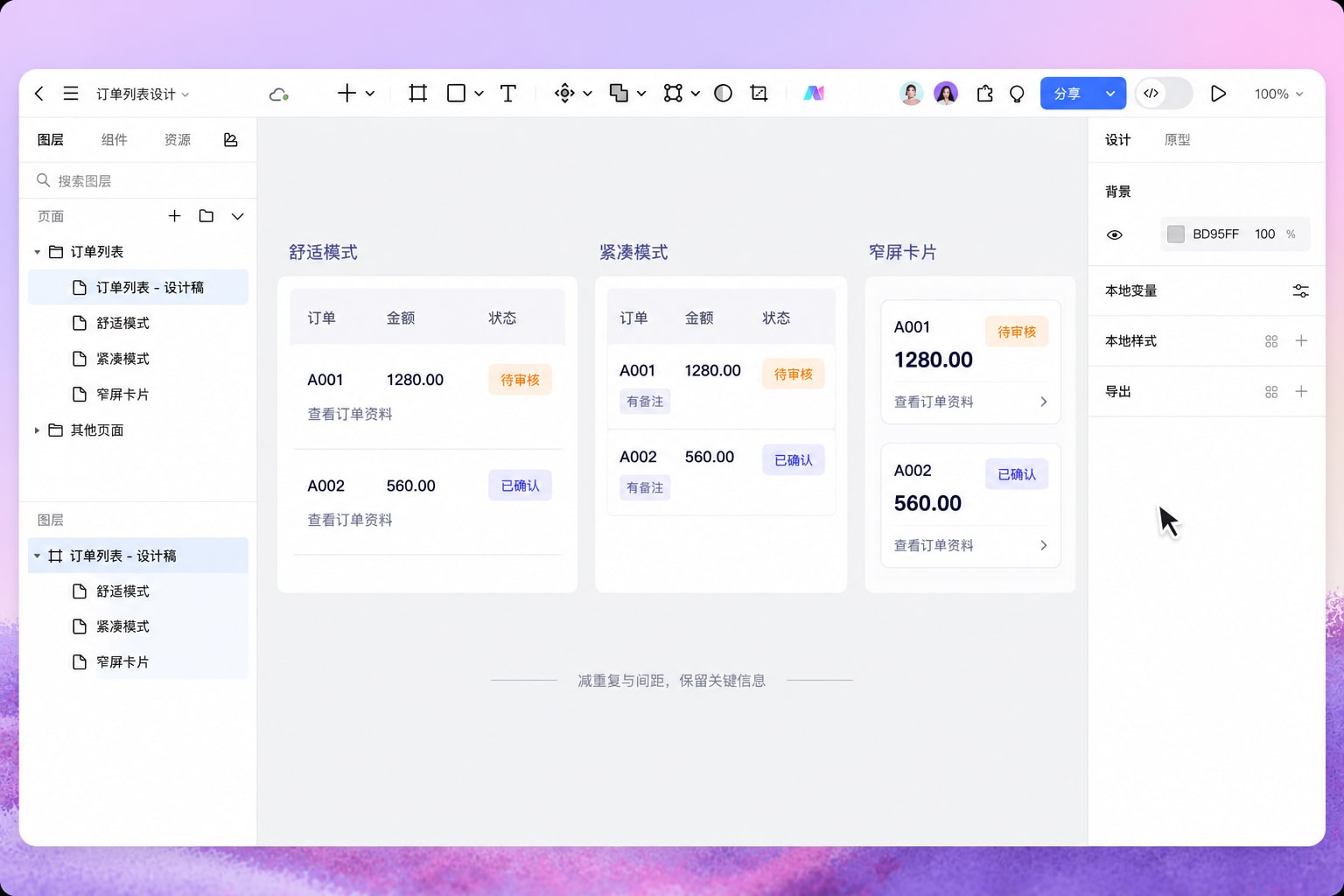Open the hamburger main menu
The image size is (1344, 896).
71,94
